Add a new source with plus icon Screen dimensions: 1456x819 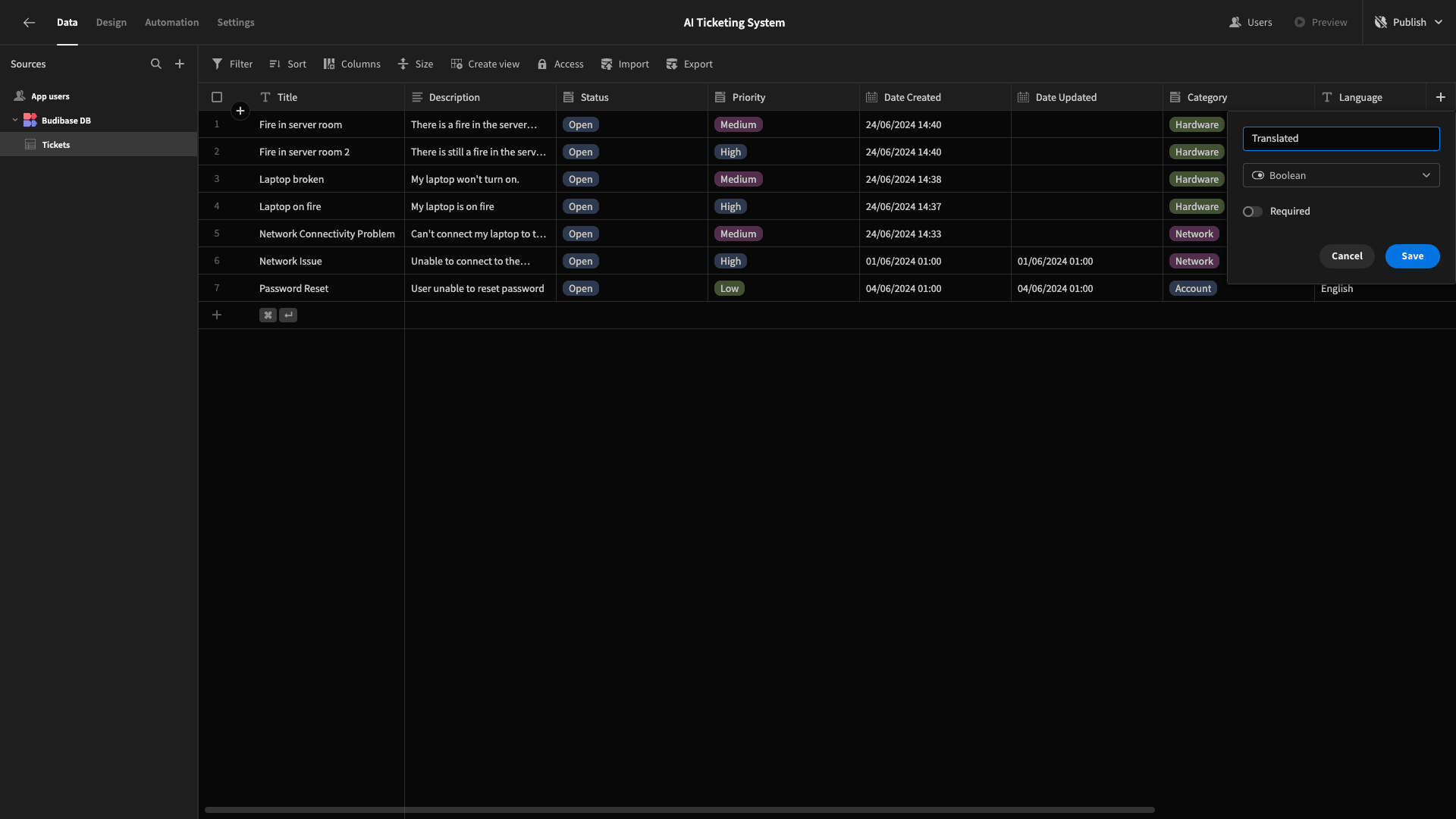pyautogui.click(x=180, y=64)
